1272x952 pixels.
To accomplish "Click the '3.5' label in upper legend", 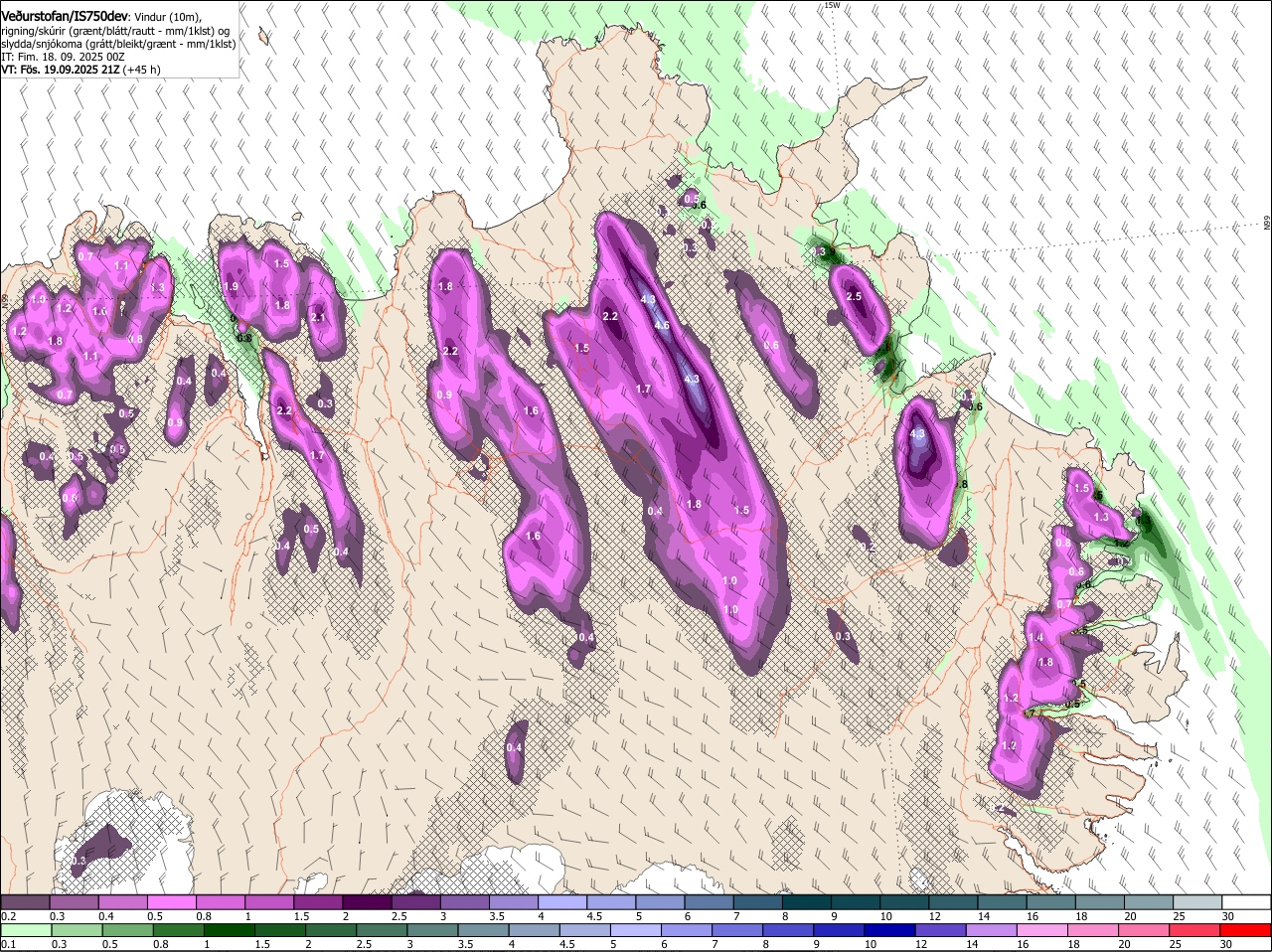I will [498, 916].
